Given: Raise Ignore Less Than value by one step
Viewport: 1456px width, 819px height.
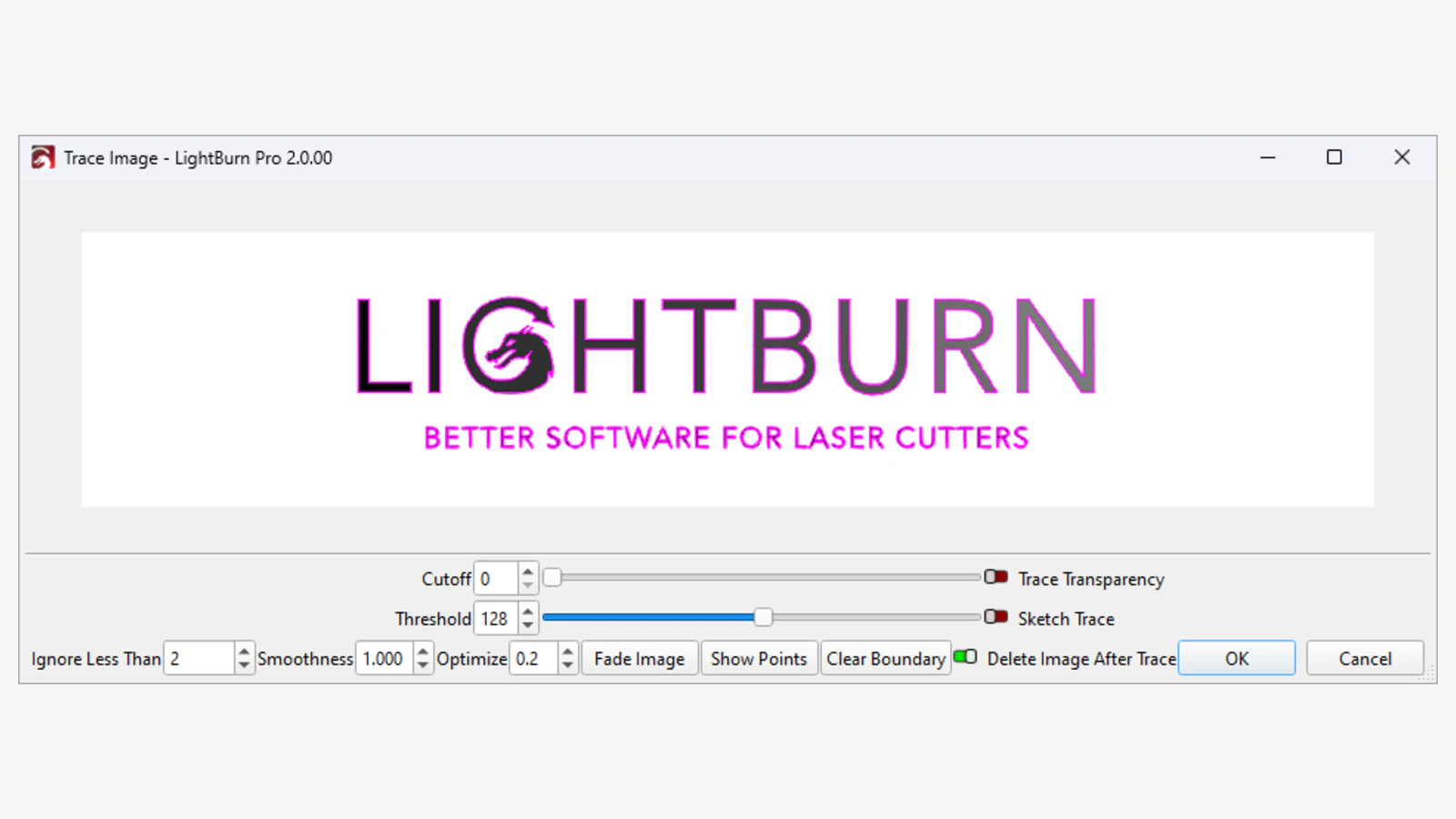Looking at the screenshot, I should [243, 652].
